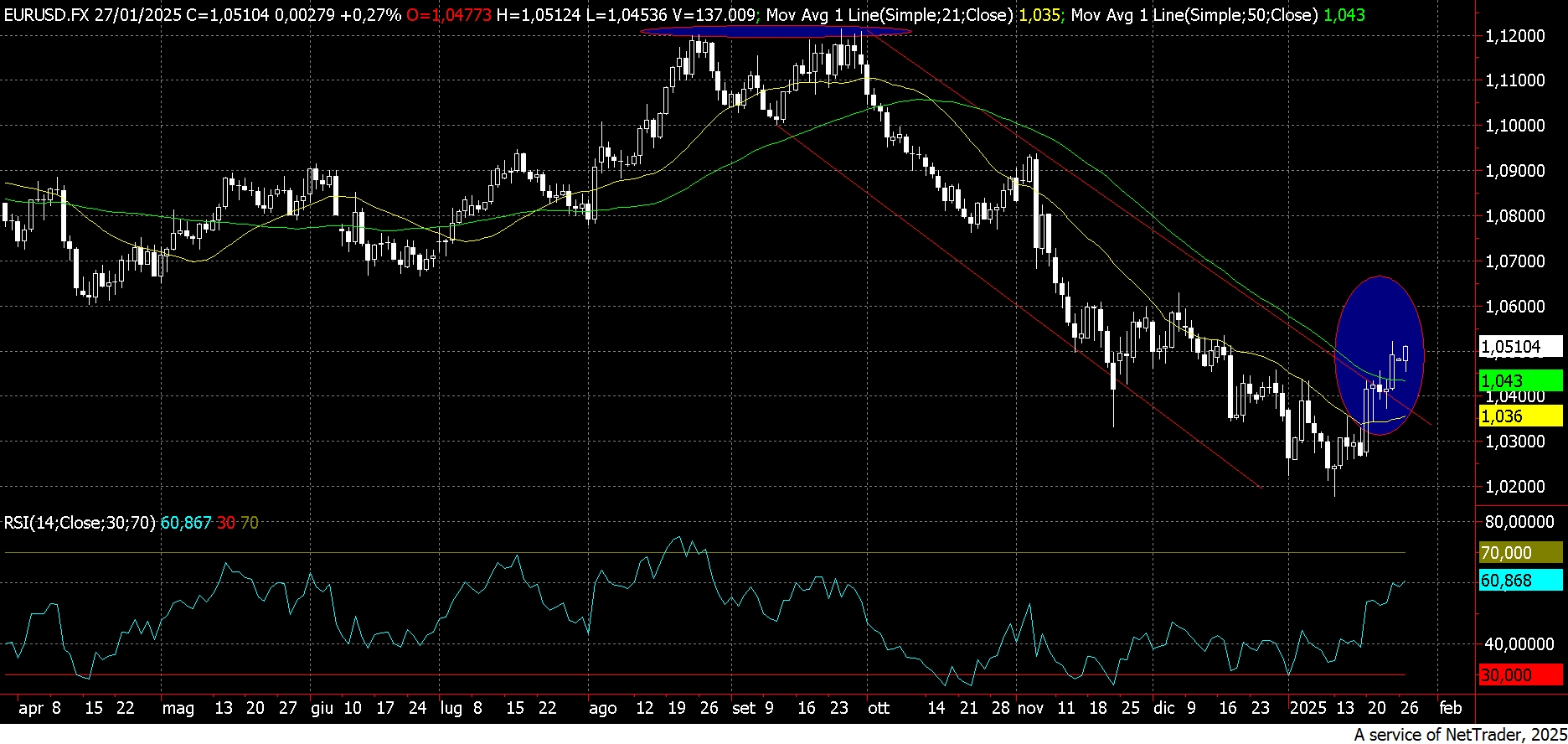
Task: Click the 21-period simple moving average legend text
Action: point(889,14)
